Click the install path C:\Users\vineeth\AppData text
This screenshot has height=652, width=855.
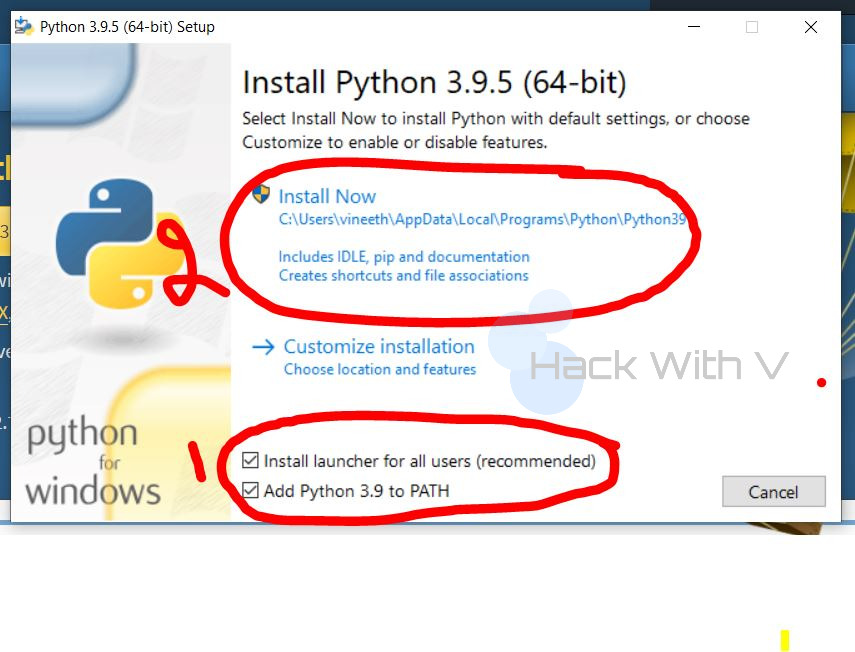coord(482,219)
